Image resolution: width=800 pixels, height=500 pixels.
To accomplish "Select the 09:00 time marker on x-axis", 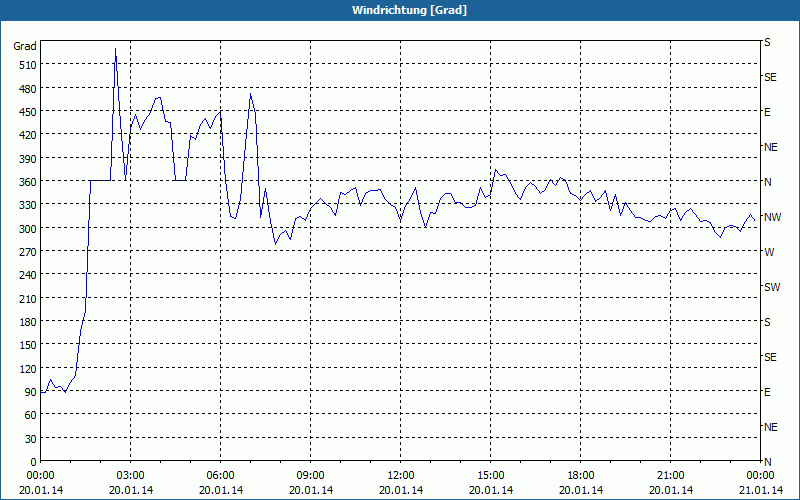I will tap(310, 475).
